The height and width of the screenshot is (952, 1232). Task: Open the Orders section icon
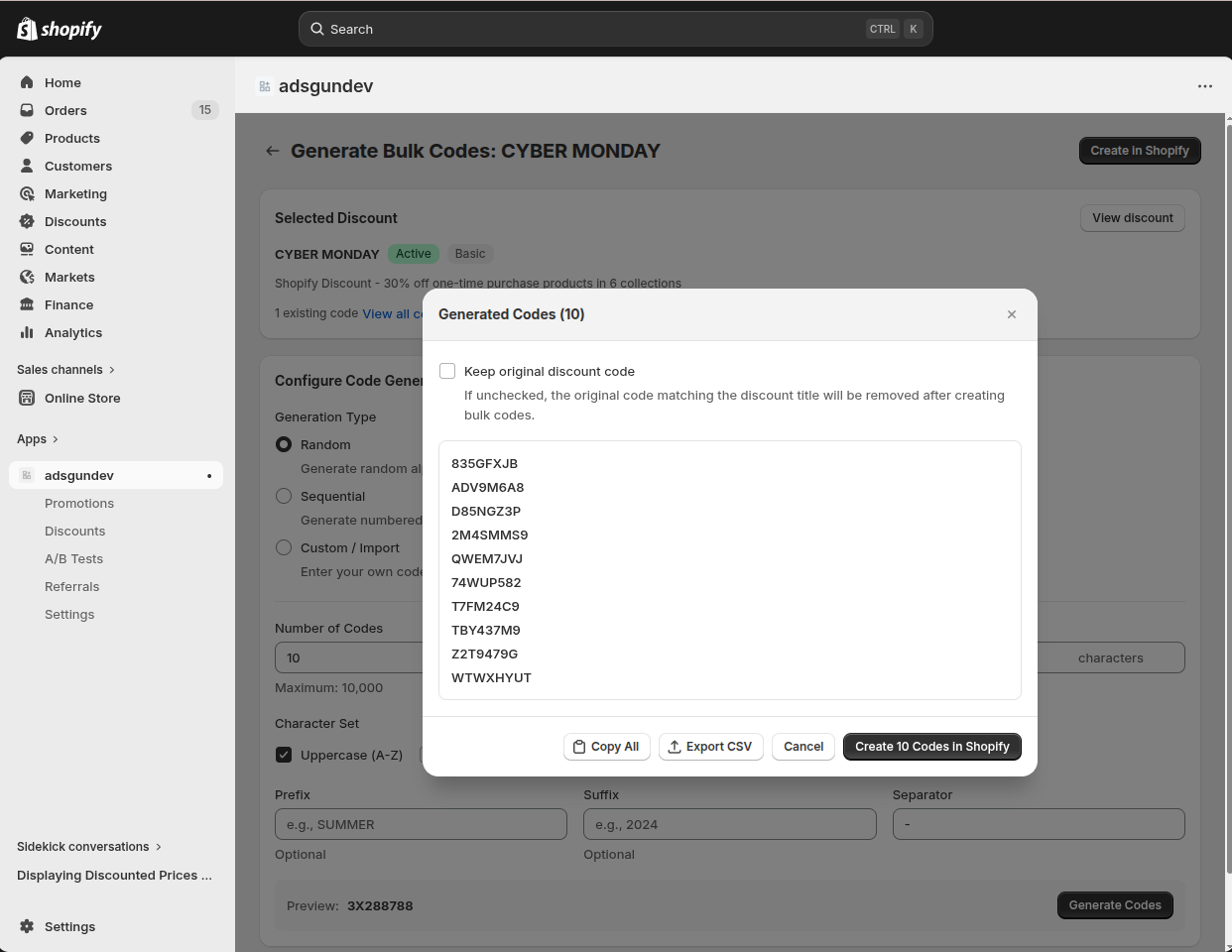point(27,110)
